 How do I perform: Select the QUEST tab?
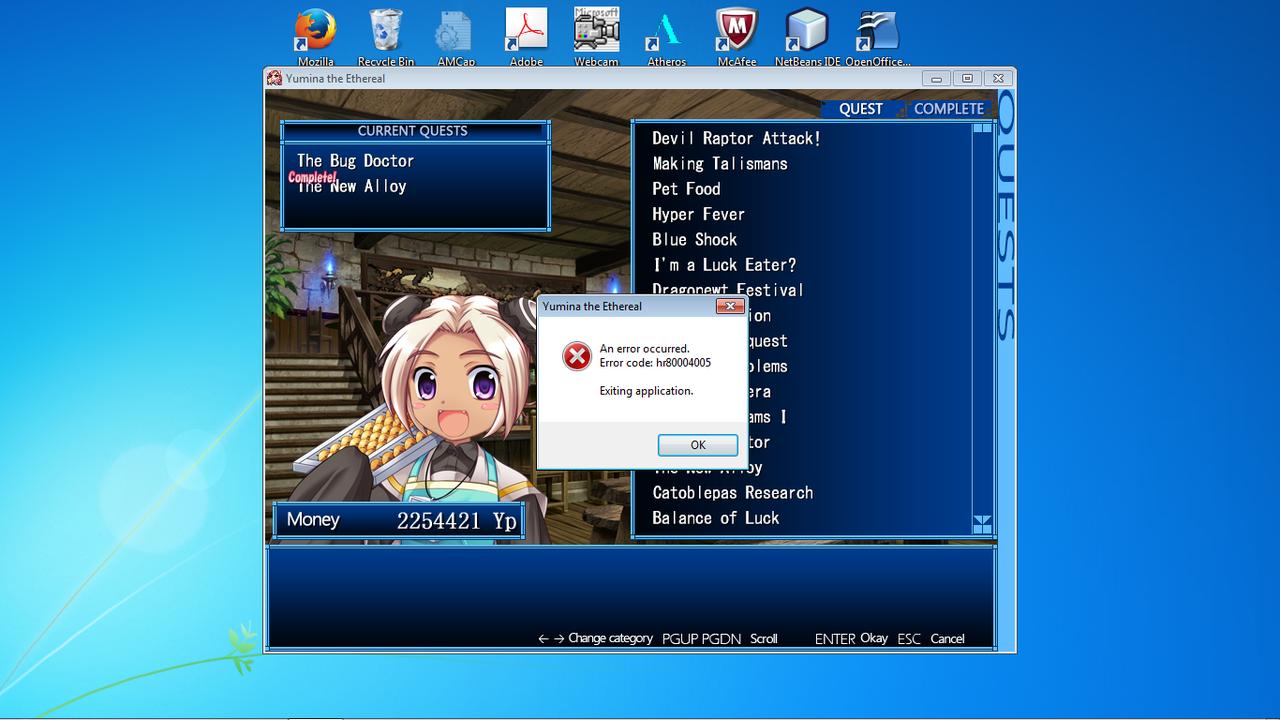pyautogui.click(x=860, y=109)
